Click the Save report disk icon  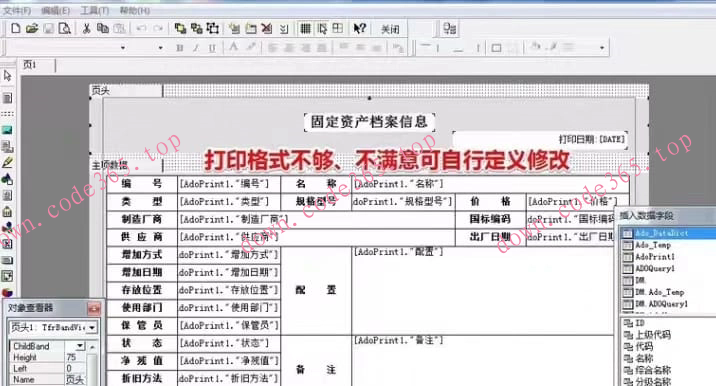[x=48, y=28]
